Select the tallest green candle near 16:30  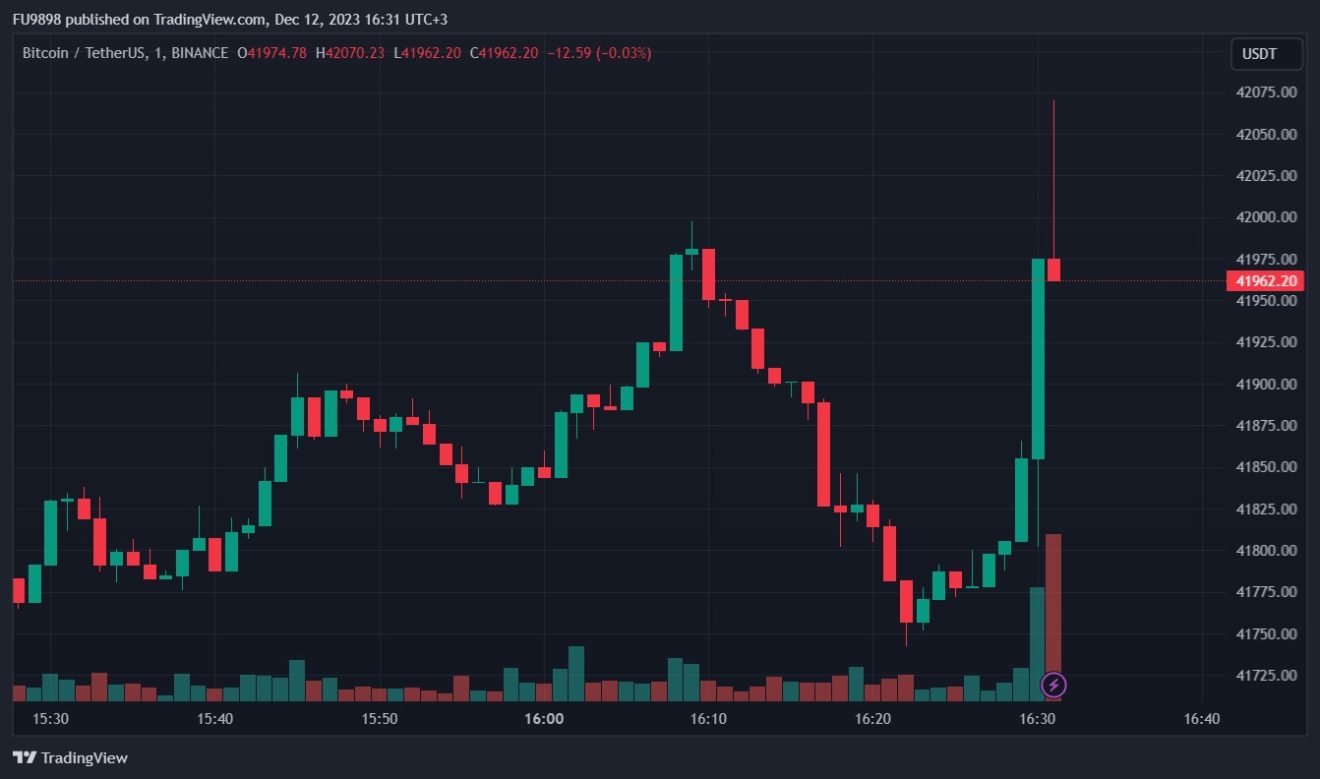[1038, 358]
